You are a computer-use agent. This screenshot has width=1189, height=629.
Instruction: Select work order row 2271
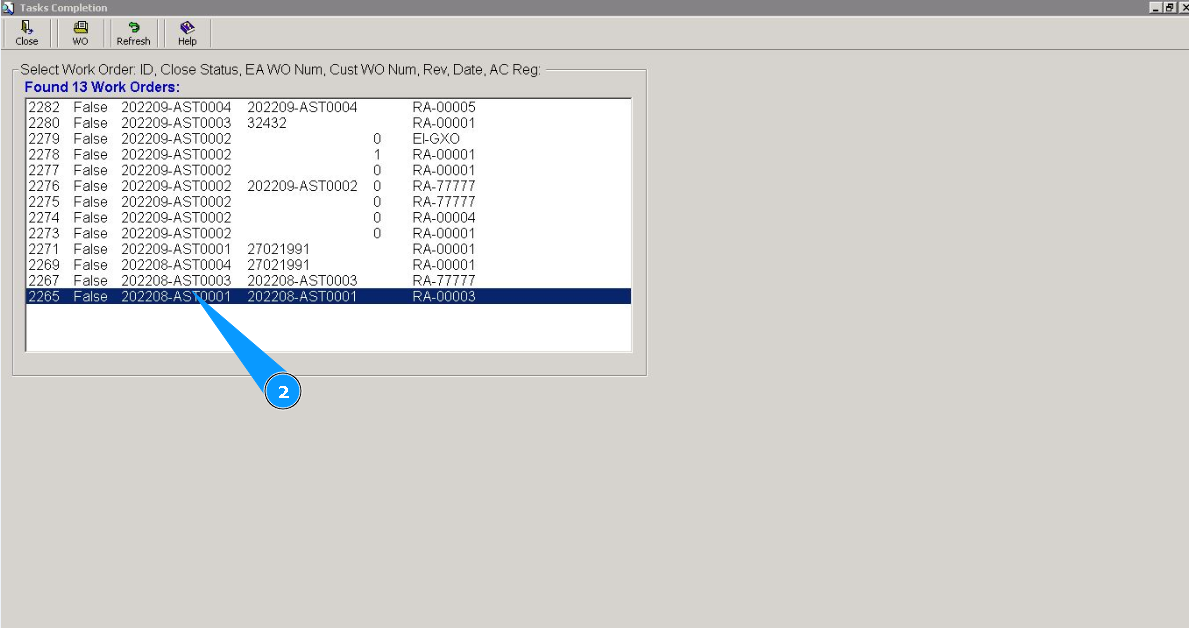click(x=328, y=249)
